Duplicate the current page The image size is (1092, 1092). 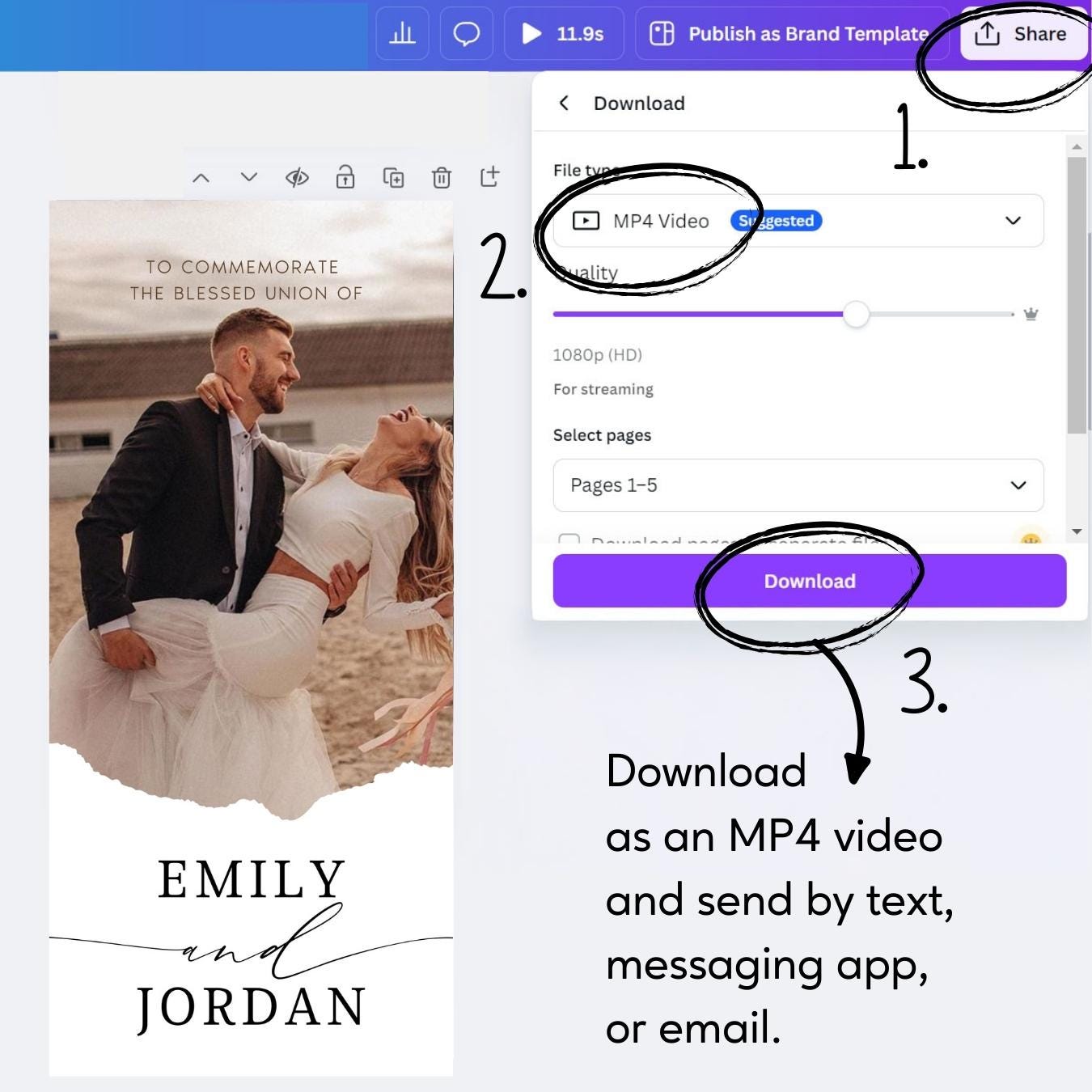393,177
